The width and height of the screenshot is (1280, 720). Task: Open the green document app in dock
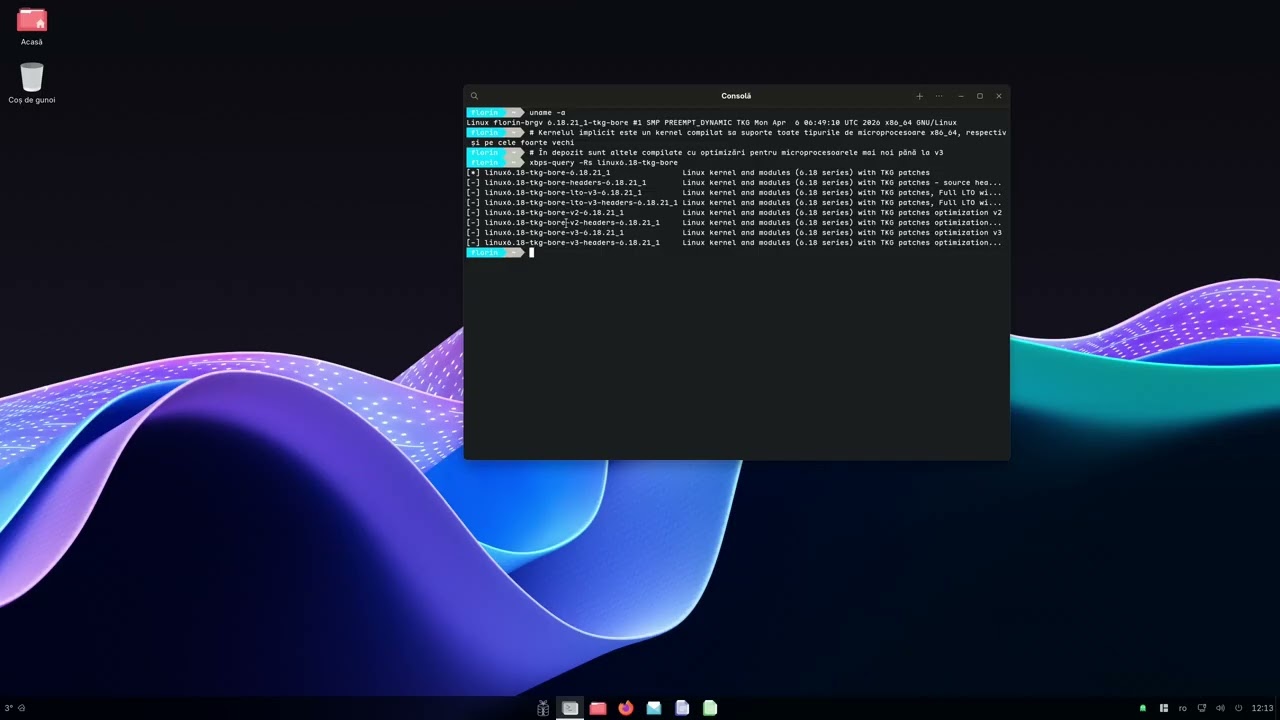pos(710,708)
